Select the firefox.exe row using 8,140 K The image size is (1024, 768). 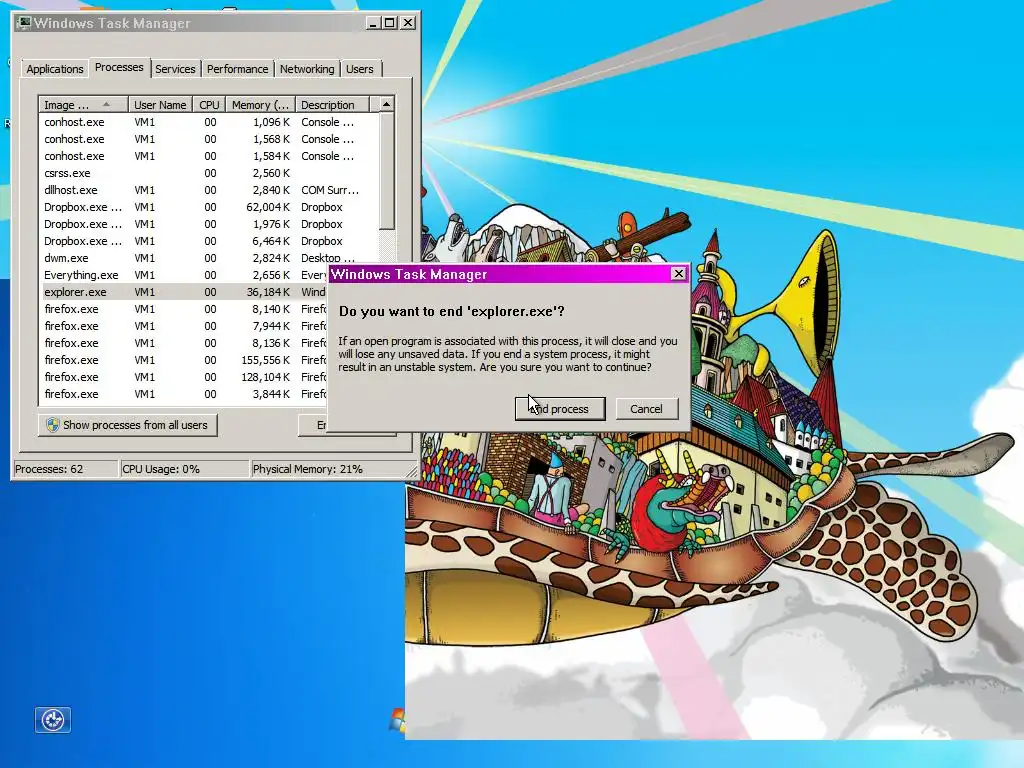click(184, 309)
